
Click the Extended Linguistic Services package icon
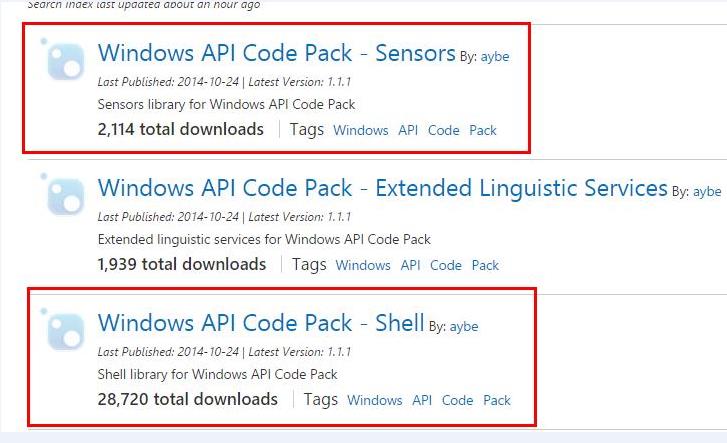point(63,194)
